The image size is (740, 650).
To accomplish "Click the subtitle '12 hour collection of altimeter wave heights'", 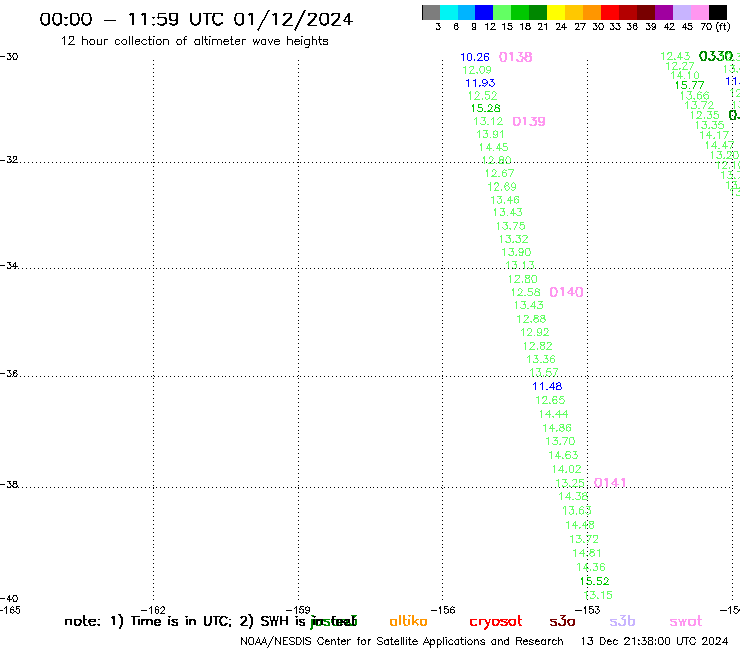I will [194, 41].
